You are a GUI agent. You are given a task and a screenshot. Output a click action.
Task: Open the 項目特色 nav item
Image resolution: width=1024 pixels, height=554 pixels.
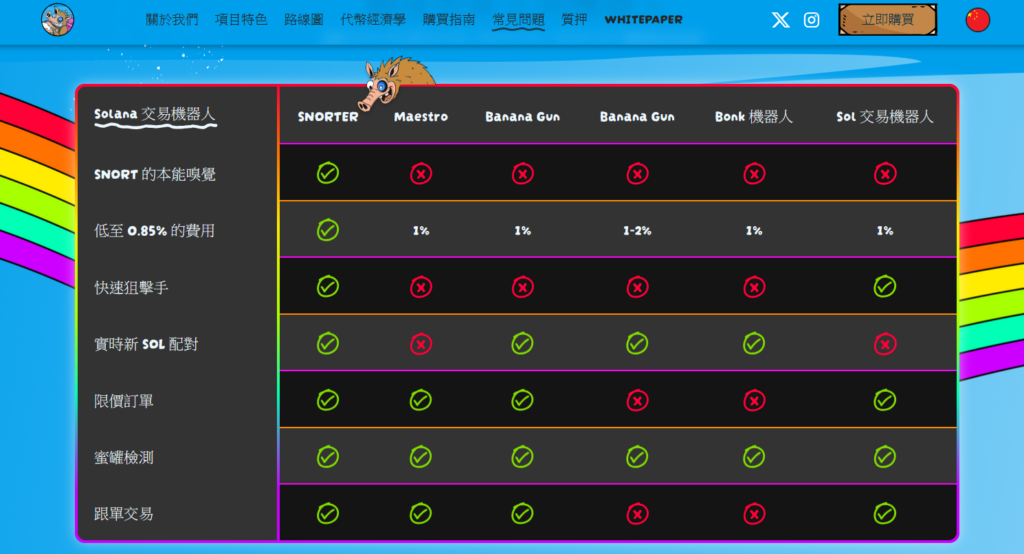[x=241, y=20]
